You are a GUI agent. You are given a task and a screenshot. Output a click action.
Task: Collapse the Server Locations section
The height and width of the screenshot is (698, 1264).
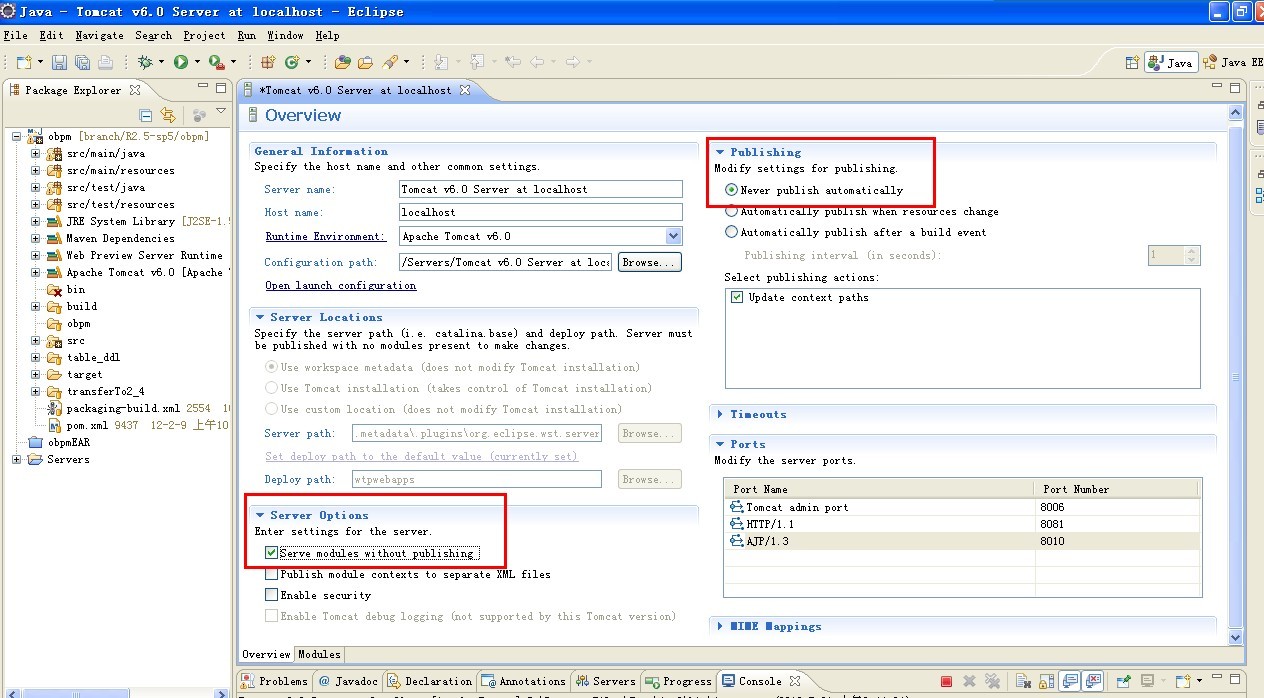click(260, 317)
